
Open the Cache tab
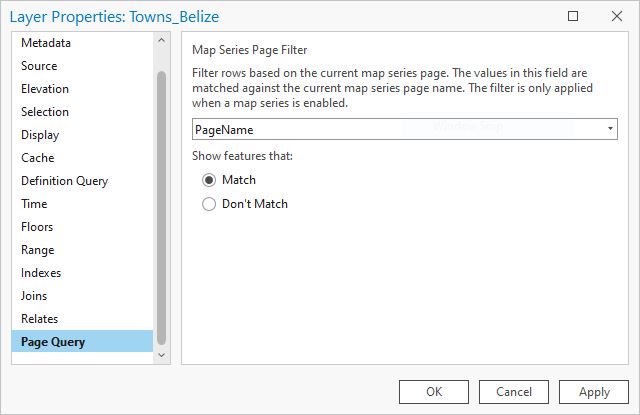click(37, 158)
